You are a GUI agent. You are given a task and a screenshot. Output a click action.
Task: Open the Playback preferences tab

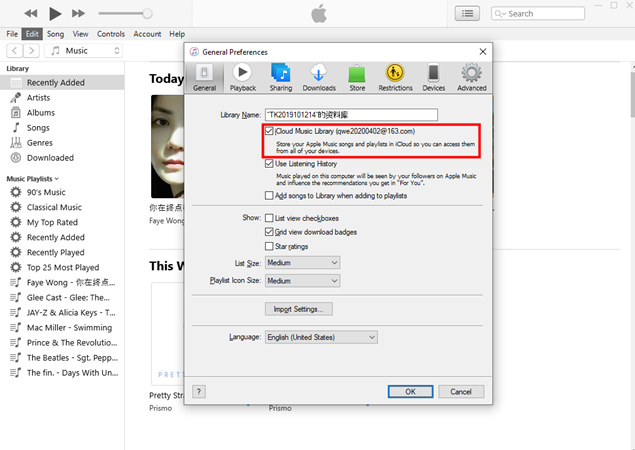coord(243,78)
